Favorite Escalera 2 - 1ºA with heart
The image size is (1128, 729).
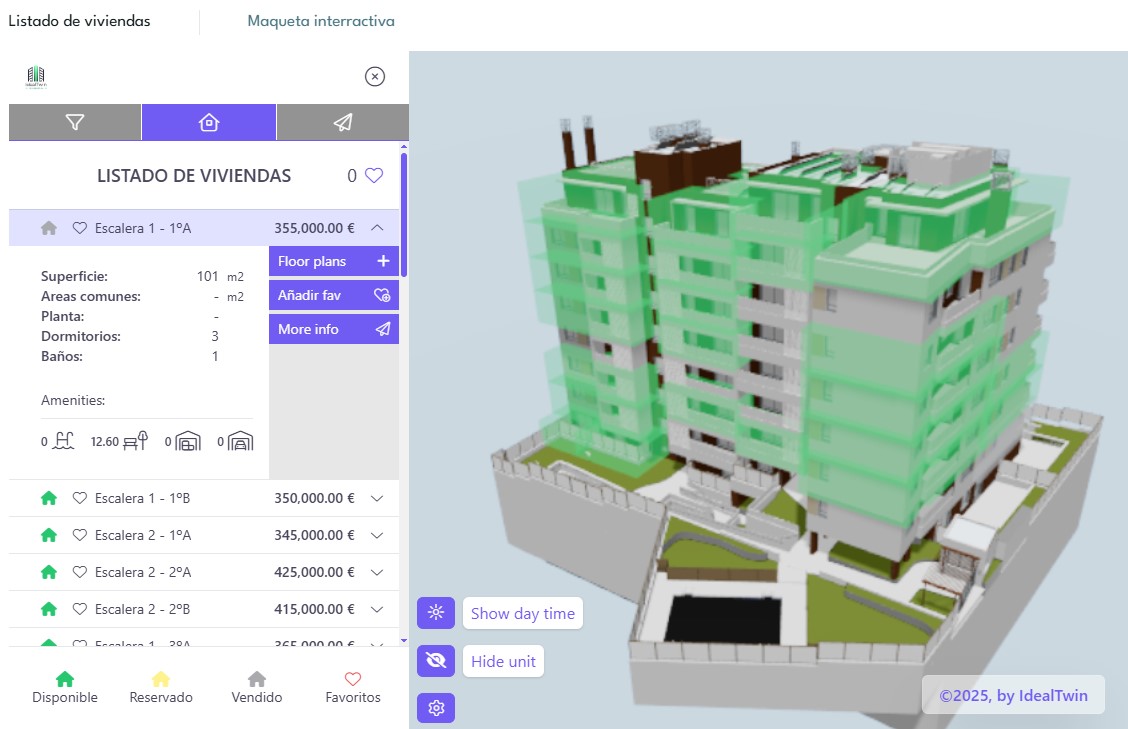(x=80, y=535)
